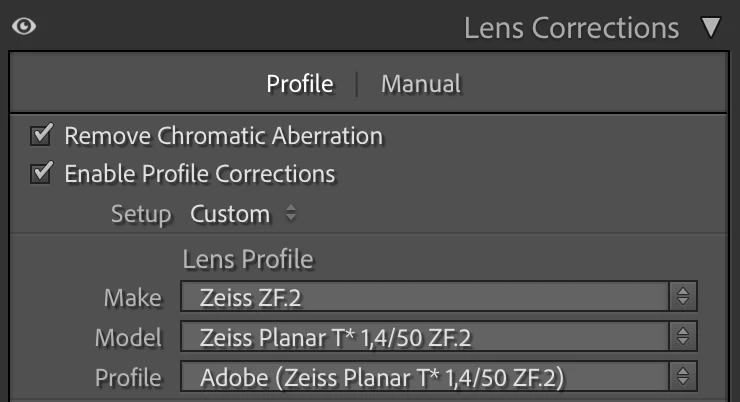
Task: Uncheck Remove Chromatic Aberration checkbox
Action: click(x=41, y=135)
